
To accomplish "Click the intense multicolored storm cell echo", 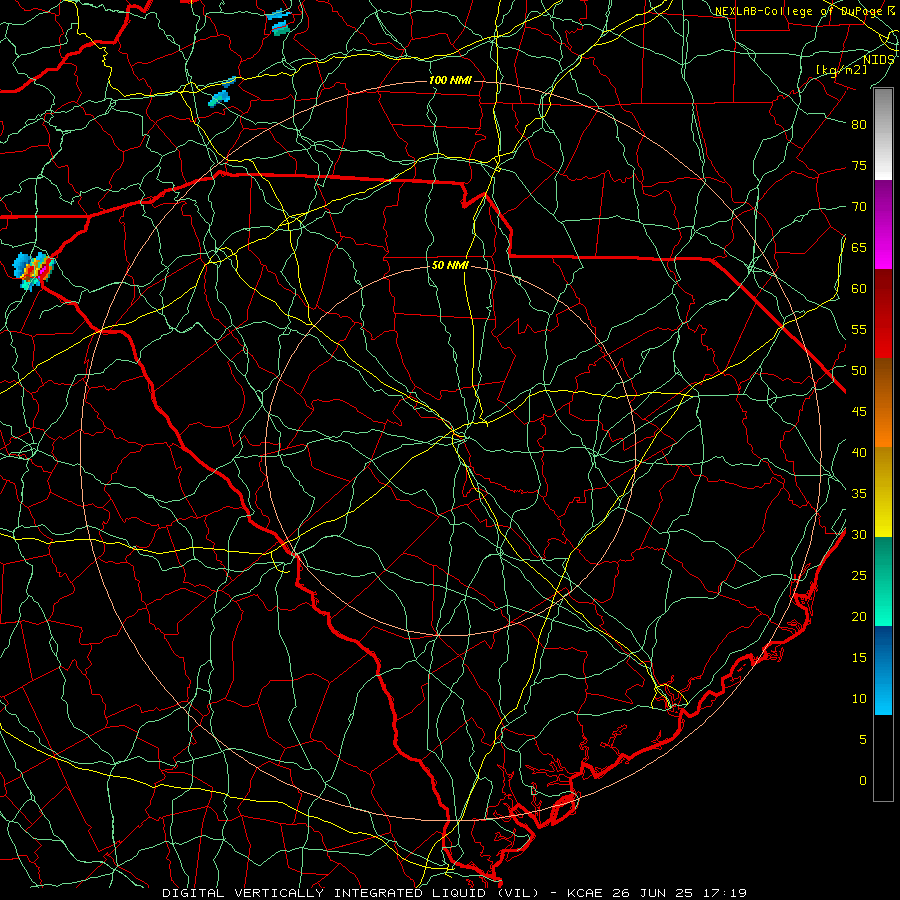I will (33, 270).
